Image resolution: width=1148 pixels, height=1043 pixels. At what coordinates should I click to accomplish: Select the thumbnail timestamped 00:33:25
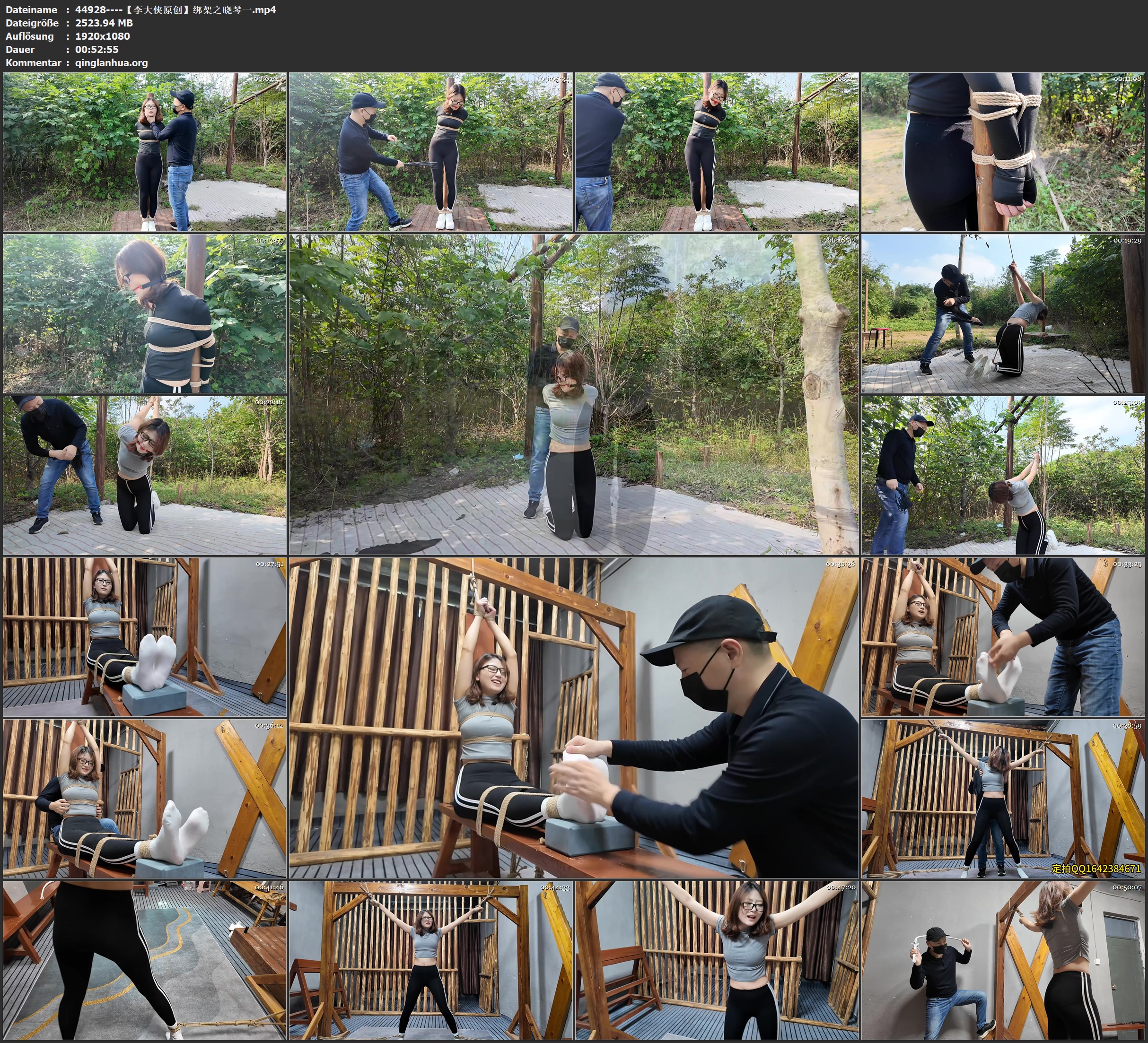pos(1003,637)
